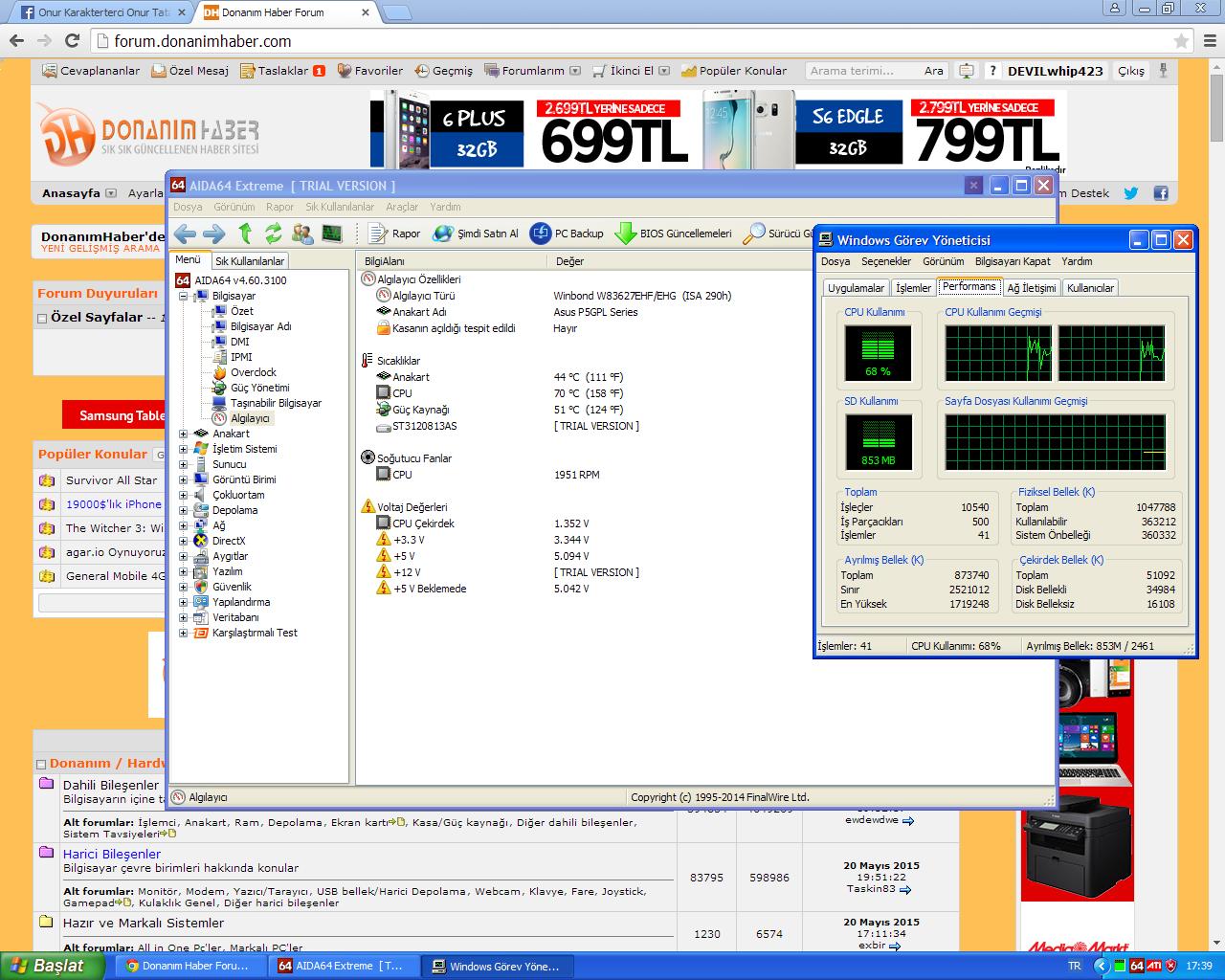Switch to Kullanıcılar tab in Task Manager
This screenshot has height=980, width=1225.
(x=1090, y=288)
